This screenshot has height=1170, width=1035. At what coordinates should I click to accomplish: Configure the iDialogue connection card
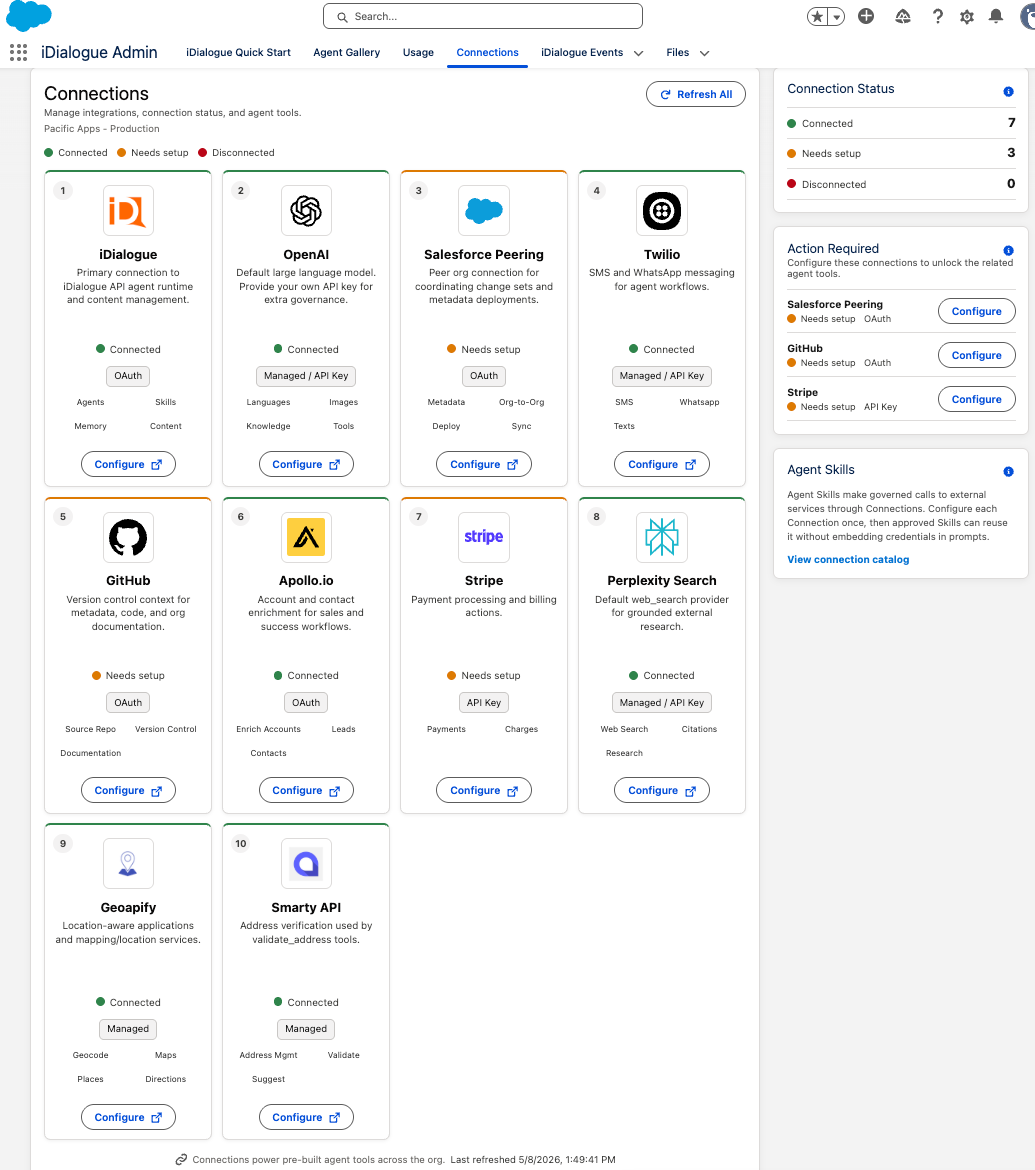pyautogui.click(x=128, y=464)
